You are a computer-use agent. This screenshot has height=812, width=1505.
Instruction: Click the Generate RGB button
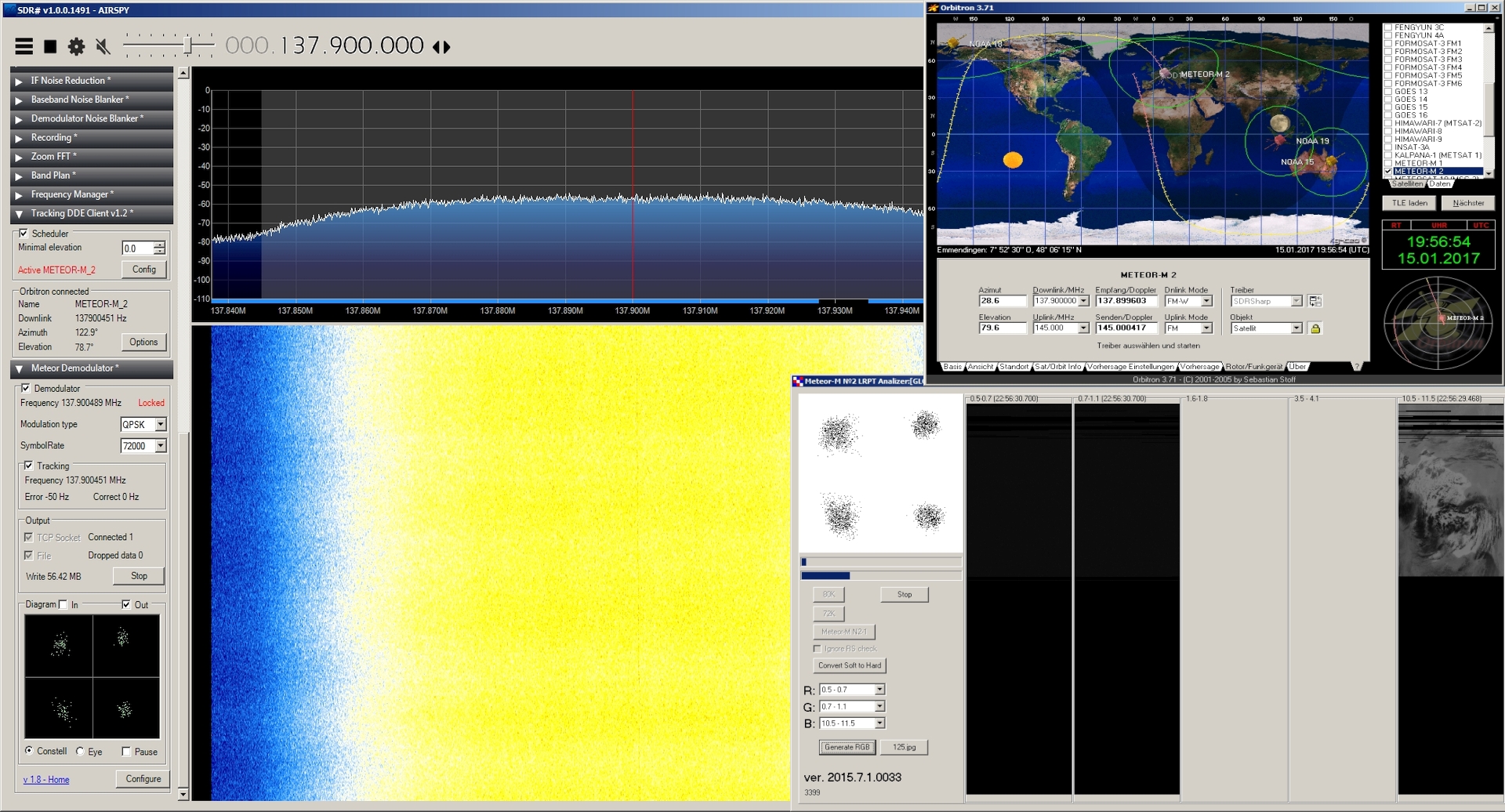point(847,747)
